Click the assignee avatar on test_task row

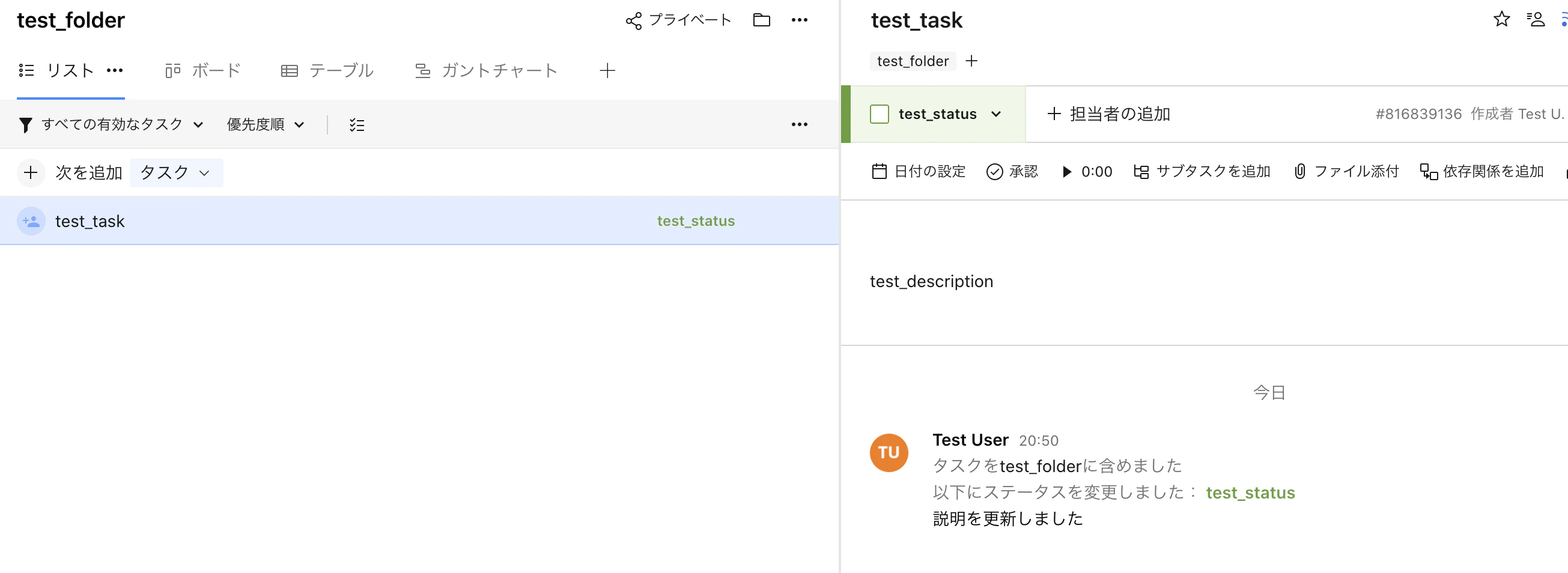[x=31, y=221]
